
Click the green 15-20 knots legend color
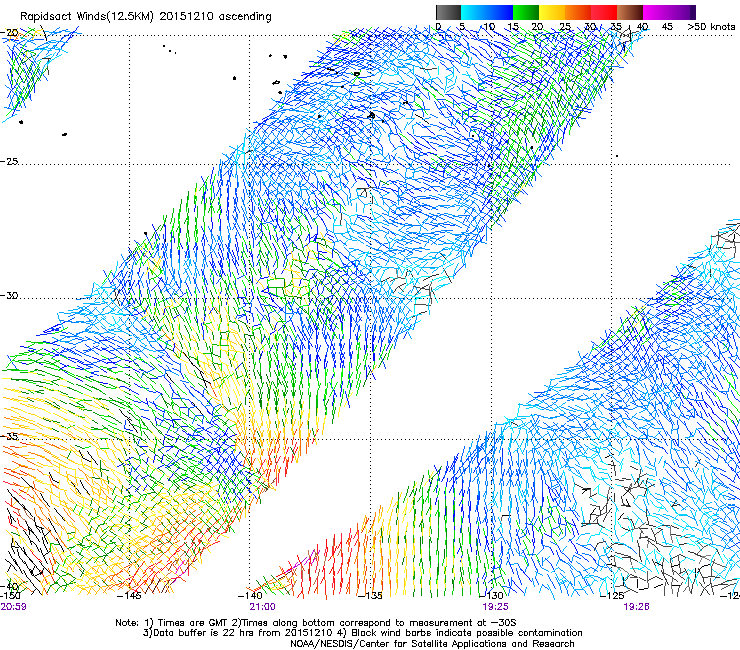pyautogui.click(x=526, y=12)
